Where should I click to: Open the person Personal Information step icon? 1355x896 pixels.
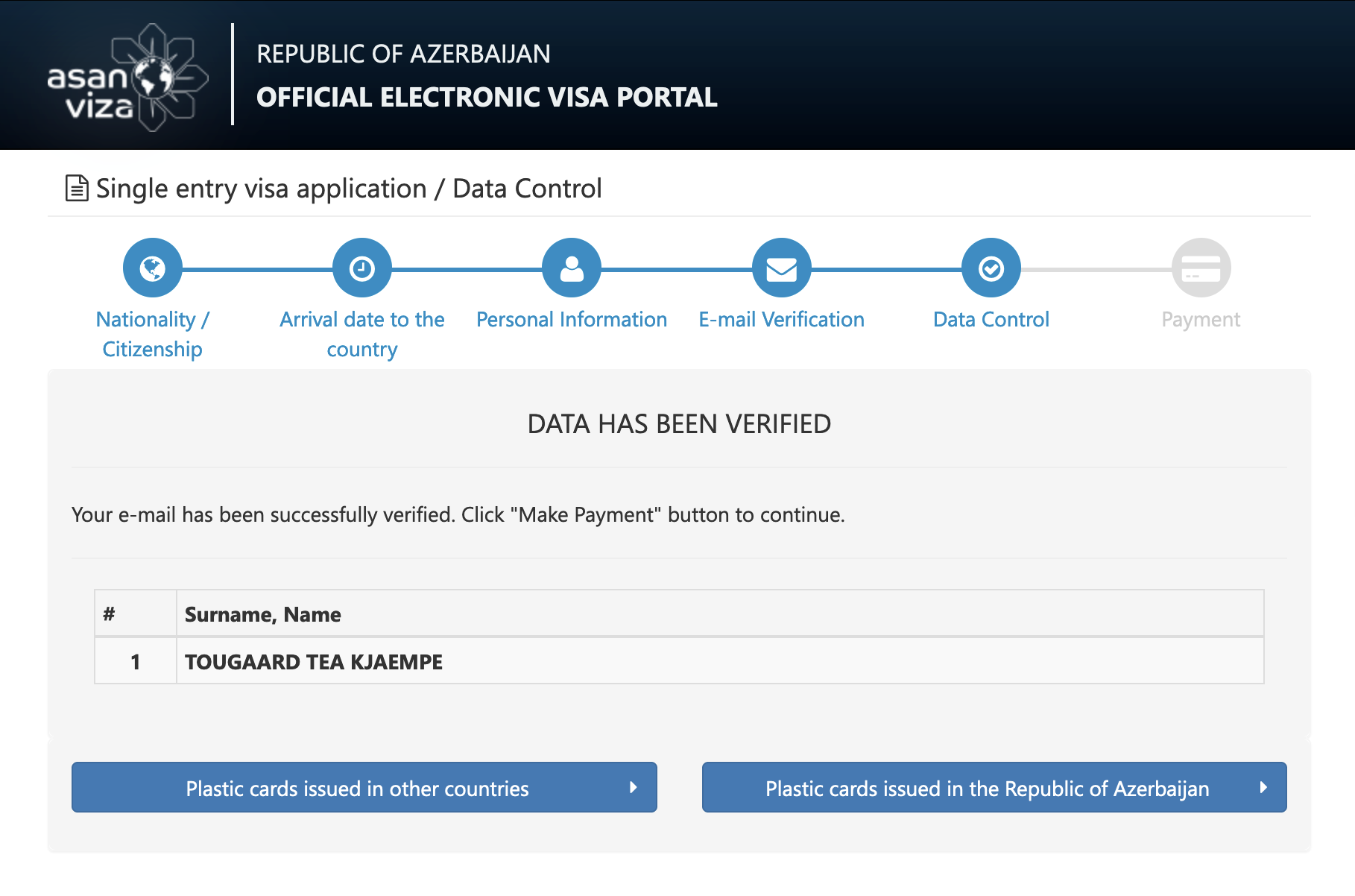coord(572,268)
